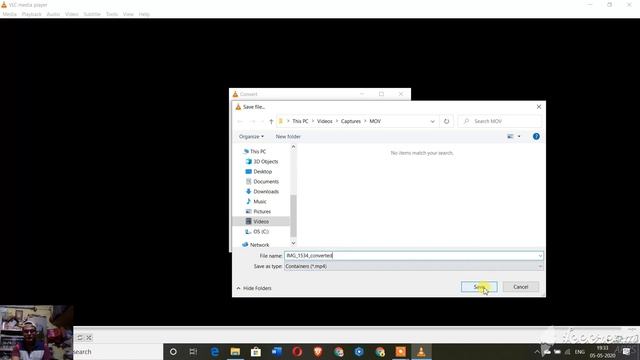This screenshot has width=640, height=360.
Task: Open the Save dialog help icon
Action: pos(536,136)
